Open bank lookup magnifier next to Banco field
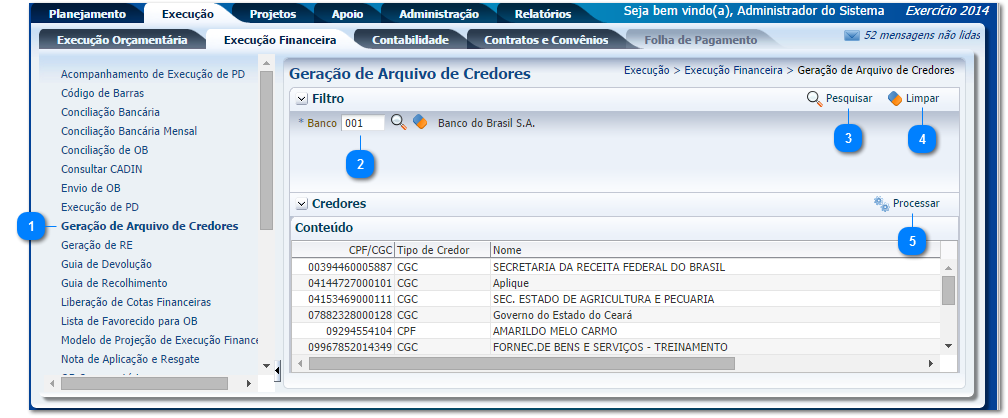The image size is (1008, 418). click(x=398, y=122)
